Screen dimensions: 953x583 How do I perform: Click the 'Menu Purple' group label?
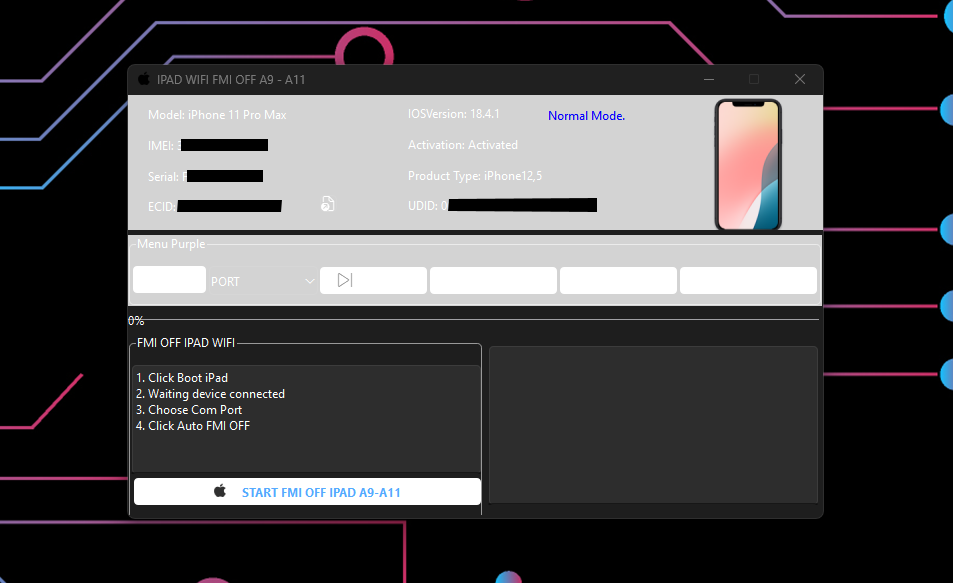coord(171,244)
